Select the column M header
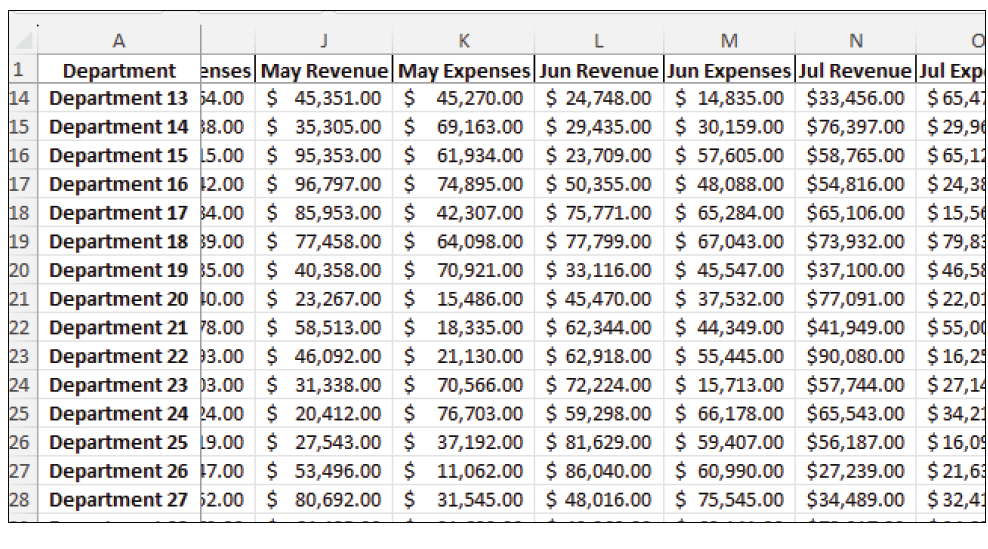The width and height of the screenshot is (988, 549). (729, 41)
